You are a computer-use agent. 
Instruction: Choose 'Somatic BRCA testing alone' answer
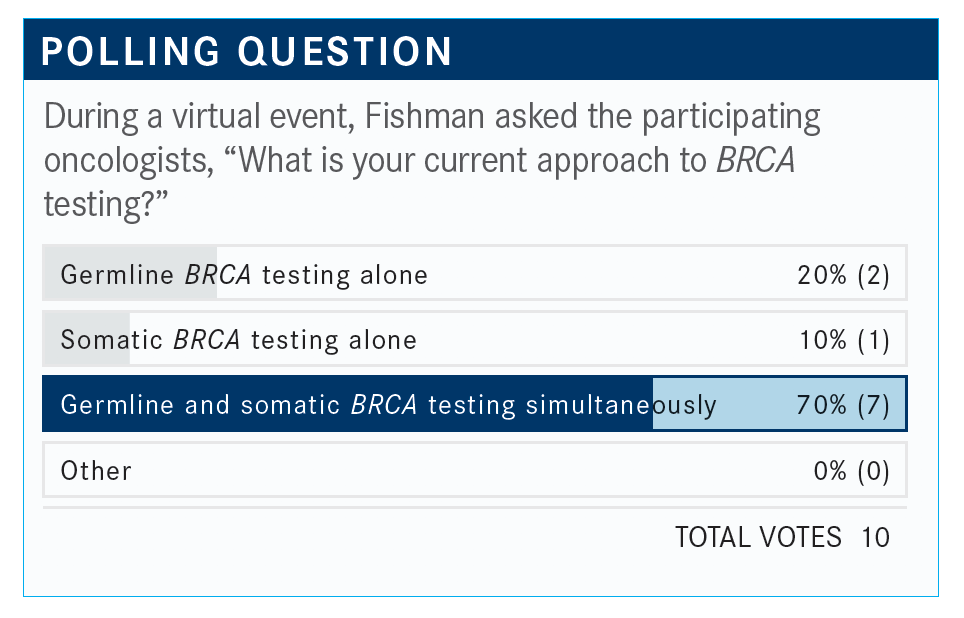(x=238, y=340)
